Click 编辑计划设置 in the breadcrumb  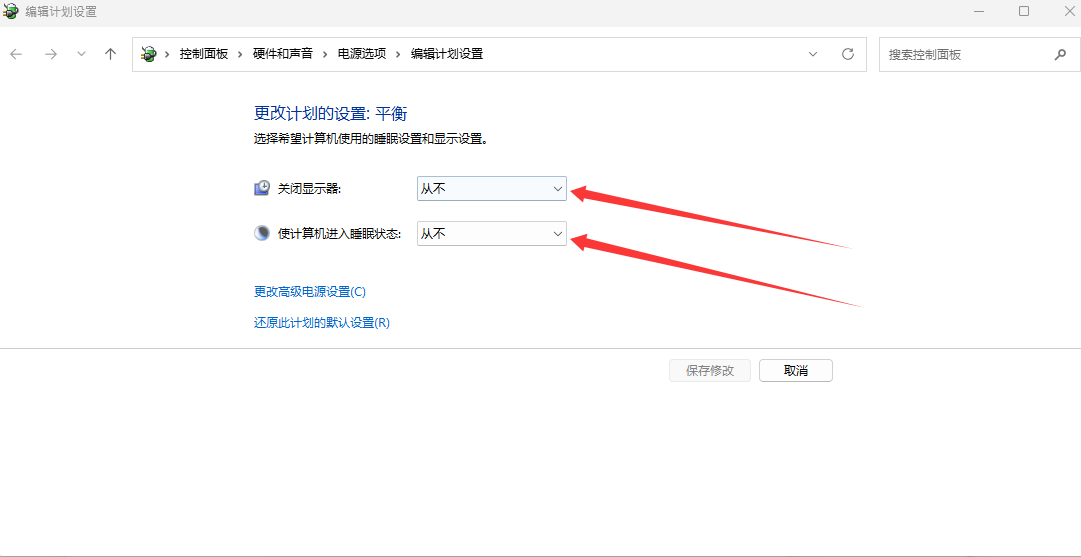point(447,54)
